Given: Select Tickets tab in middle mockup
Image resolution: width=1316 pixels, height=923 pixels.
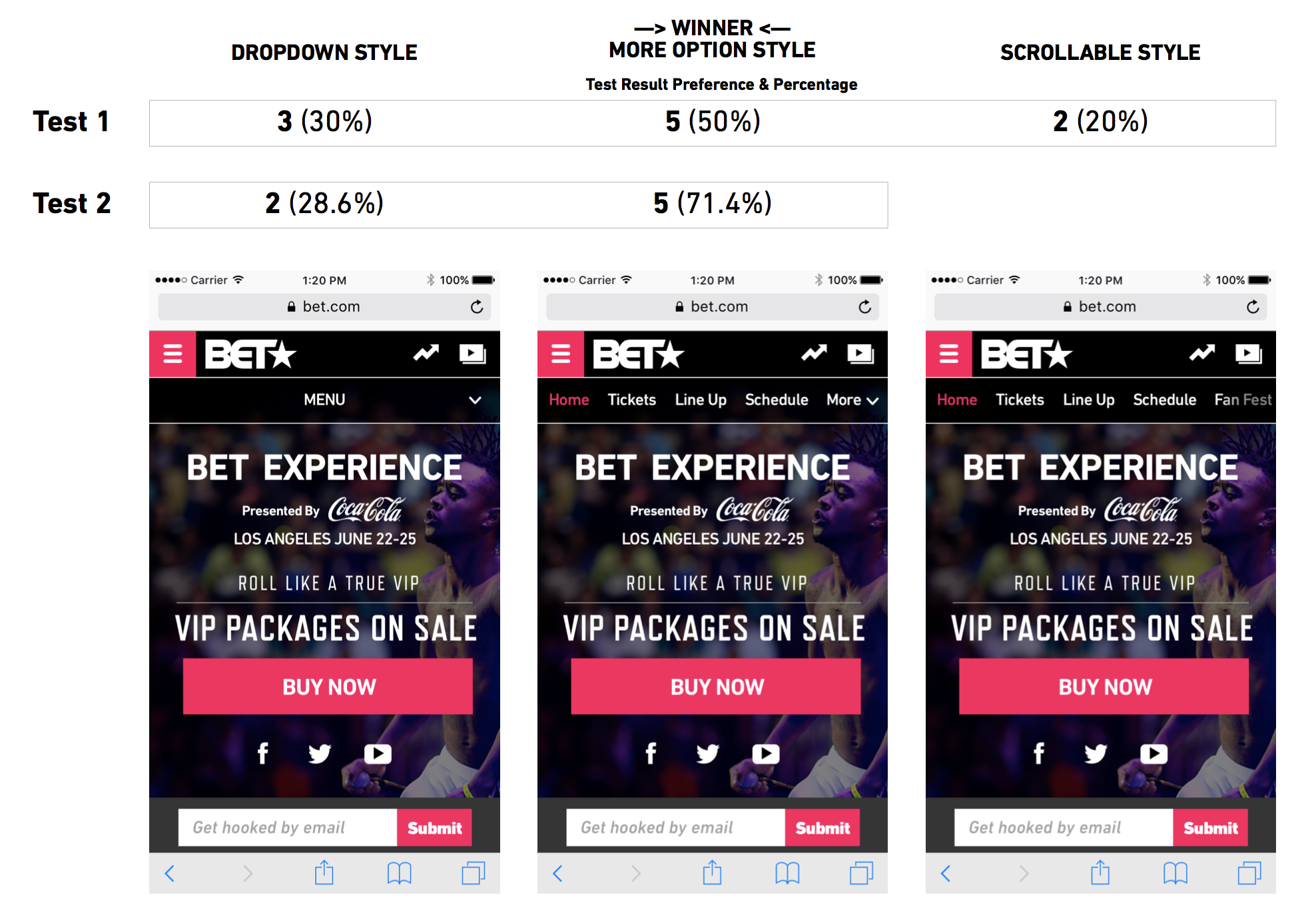Looking at the screenshot, I should point(631,400).
